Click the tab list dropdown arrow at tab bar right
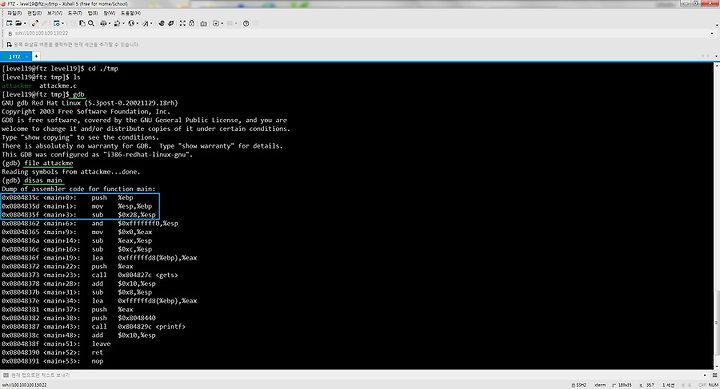 pyautogui.click(x=715, y=56)
